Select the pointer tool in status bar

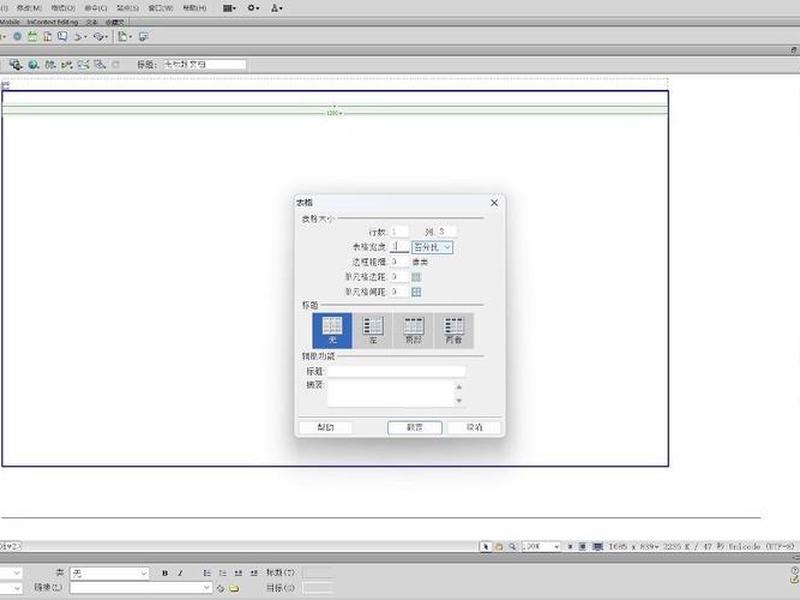click(x=485, y=546)
